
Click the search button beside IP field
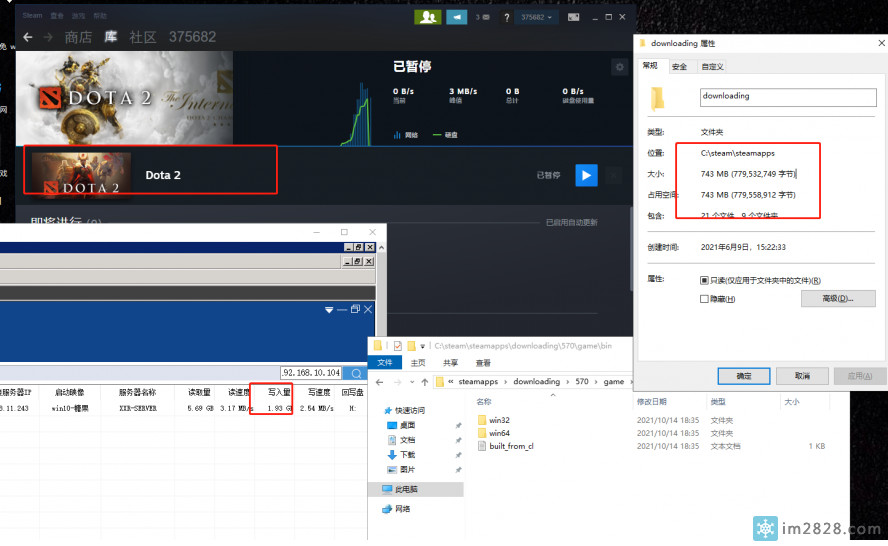coord(356,373)
